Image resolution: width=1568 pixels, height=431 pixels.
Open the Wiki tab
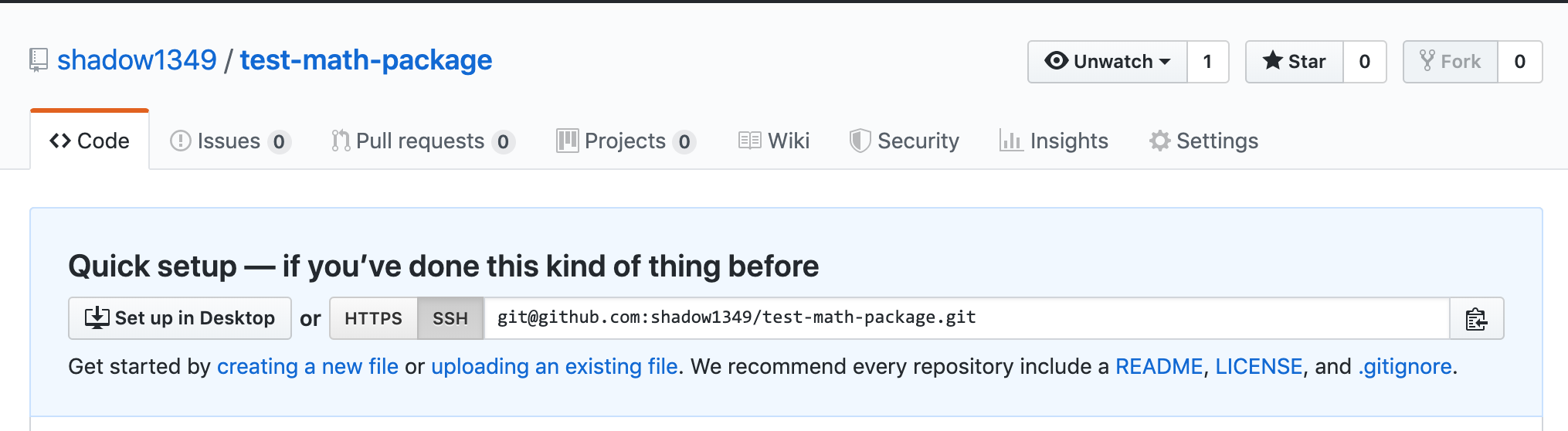pyautogui.click(x=774, y=141)
